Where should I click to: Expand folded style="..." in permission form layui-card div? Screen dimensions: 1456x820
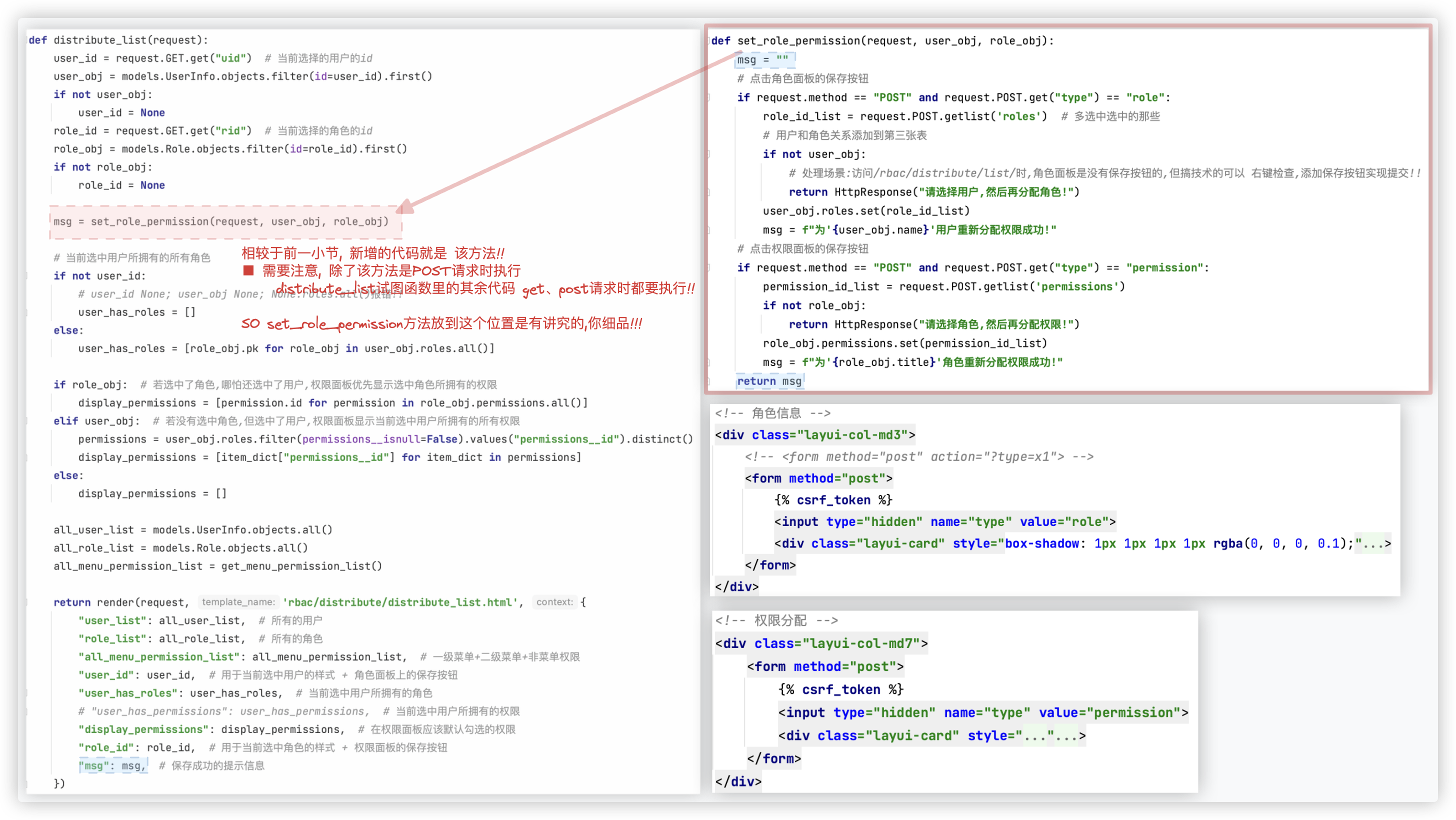pyautogui.click(x=1034, y=736)
